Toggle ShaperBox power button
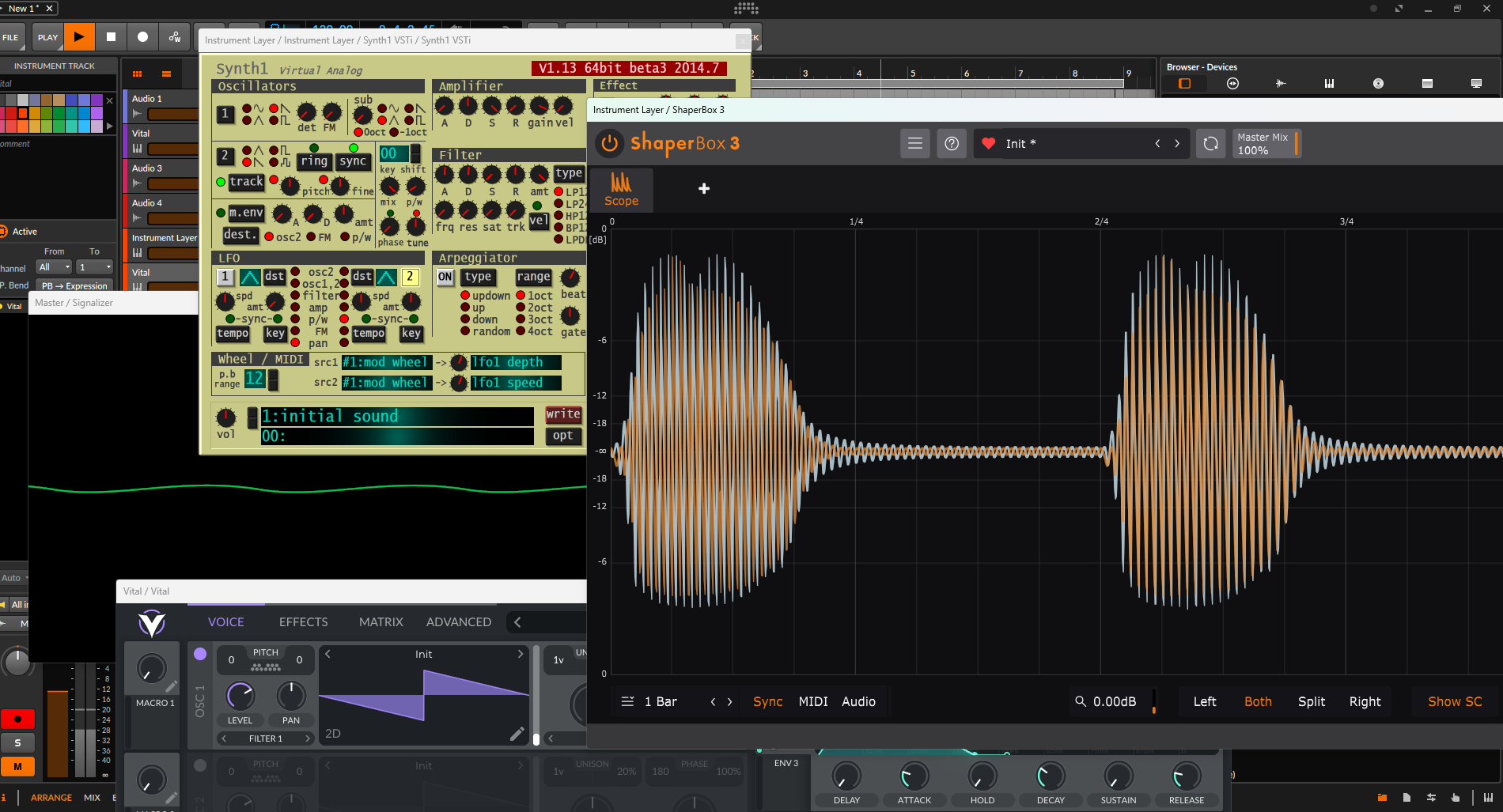1503x812 pixels. pyautogui.click(x=609, y=143)
